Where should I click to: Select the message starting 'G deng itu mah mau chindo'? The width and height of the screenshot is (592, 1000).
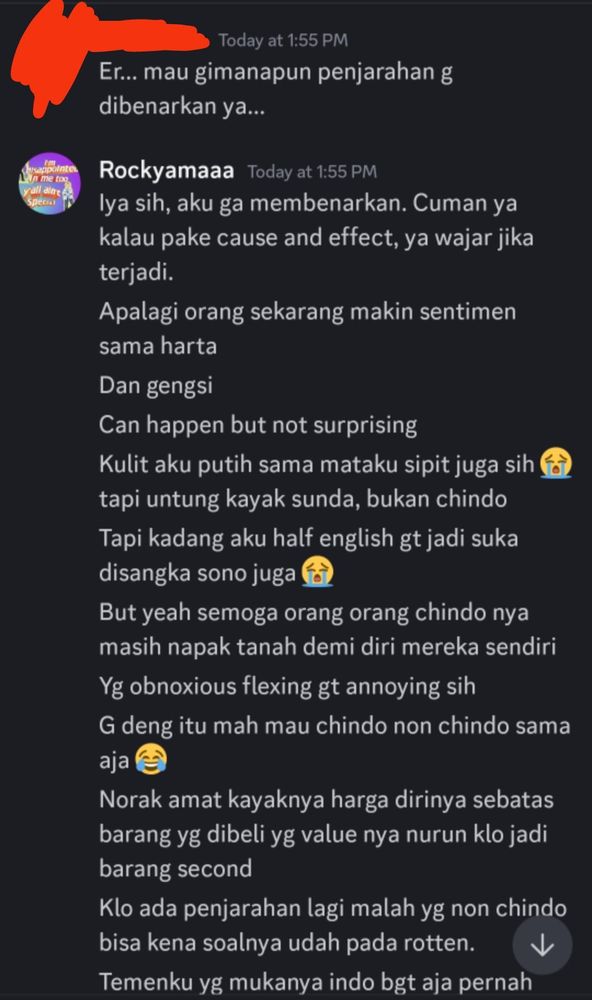pos(334,743)
